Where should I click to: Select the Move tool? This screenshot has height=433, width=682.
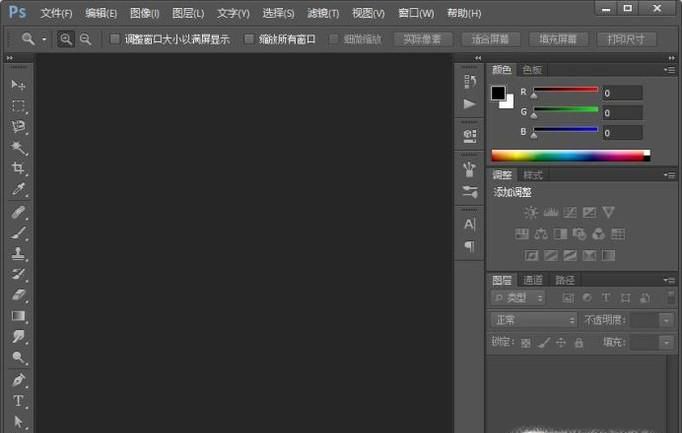[x=18, y=85]
